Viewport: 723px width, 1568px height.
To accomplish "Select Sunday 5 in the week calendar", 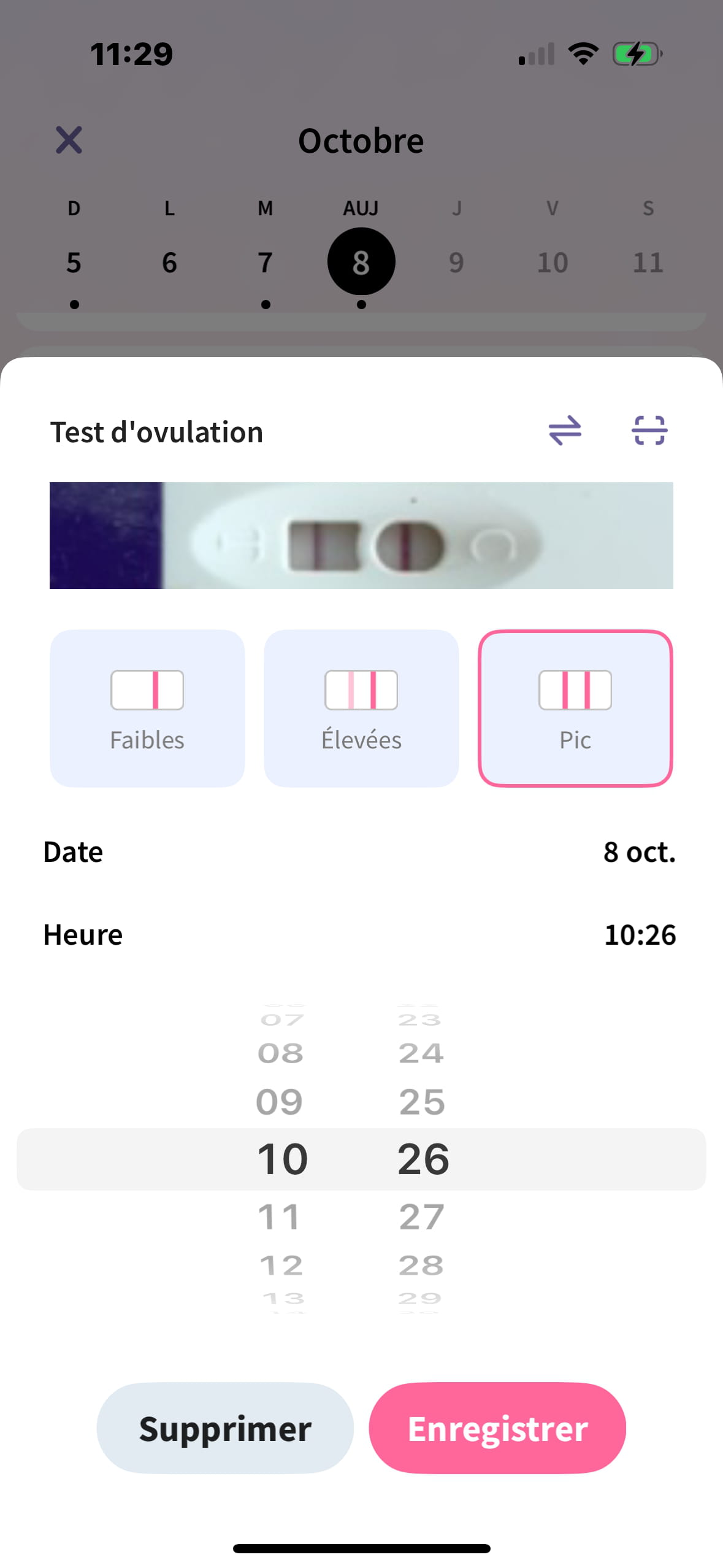I will click(x=74, y=263).
